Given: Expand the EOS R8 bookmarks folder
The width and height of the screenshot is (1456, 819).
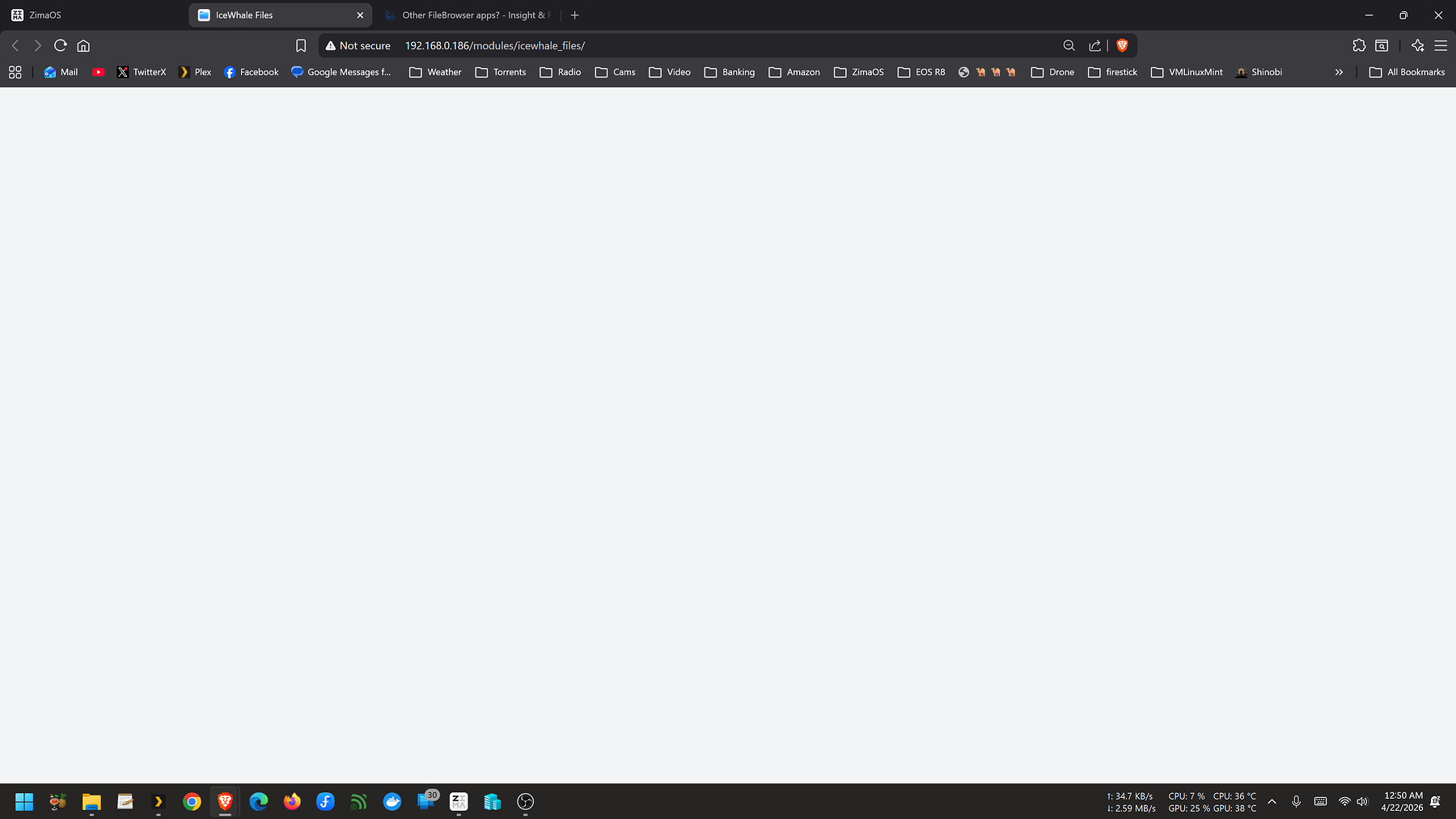Looking at the screenshot, I should [921, 72].
